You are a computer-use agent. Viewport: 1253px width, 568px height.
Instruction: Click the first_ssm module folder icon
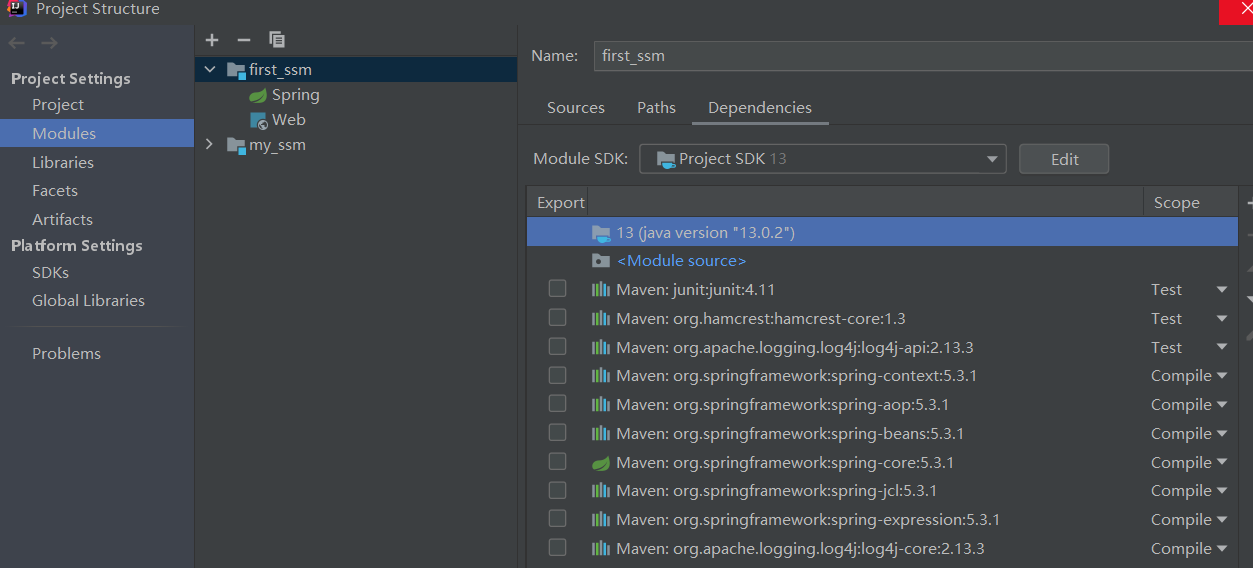(x=236, y=70)
